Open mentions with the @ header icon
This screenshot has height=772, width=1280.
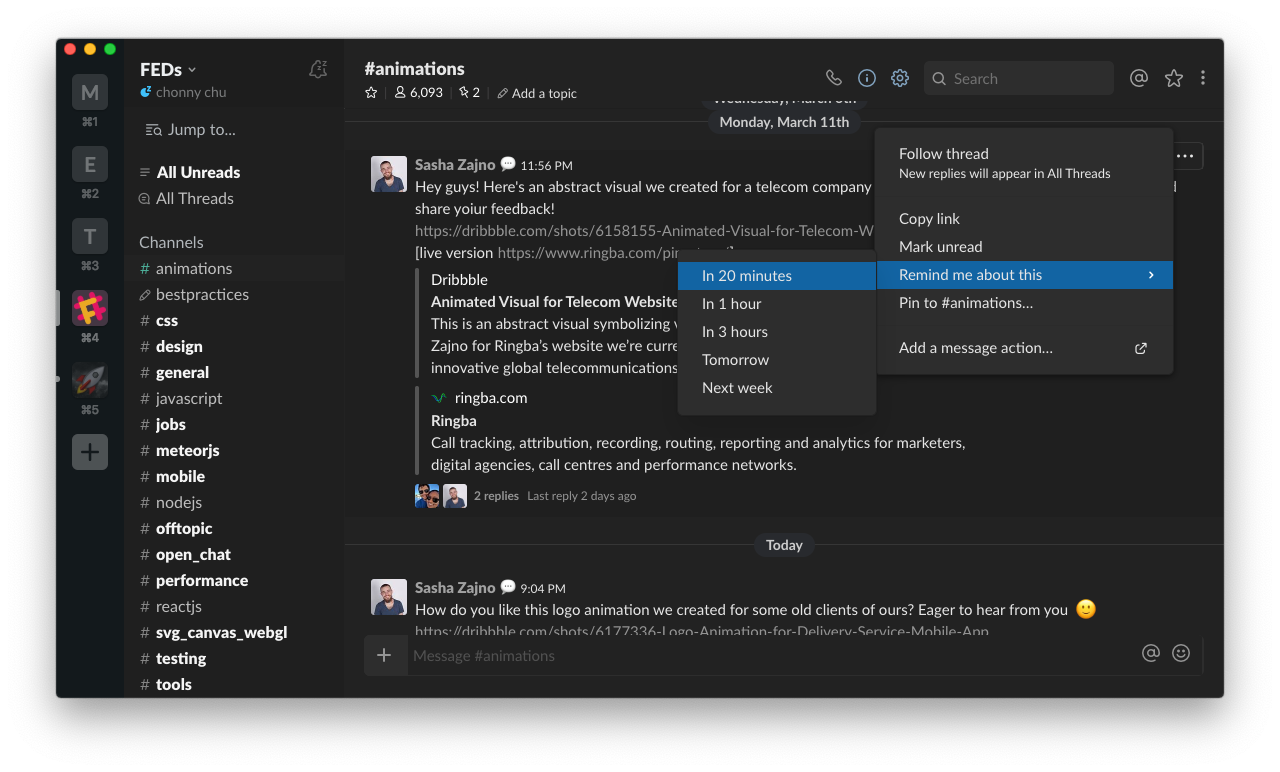(1138, 78)
